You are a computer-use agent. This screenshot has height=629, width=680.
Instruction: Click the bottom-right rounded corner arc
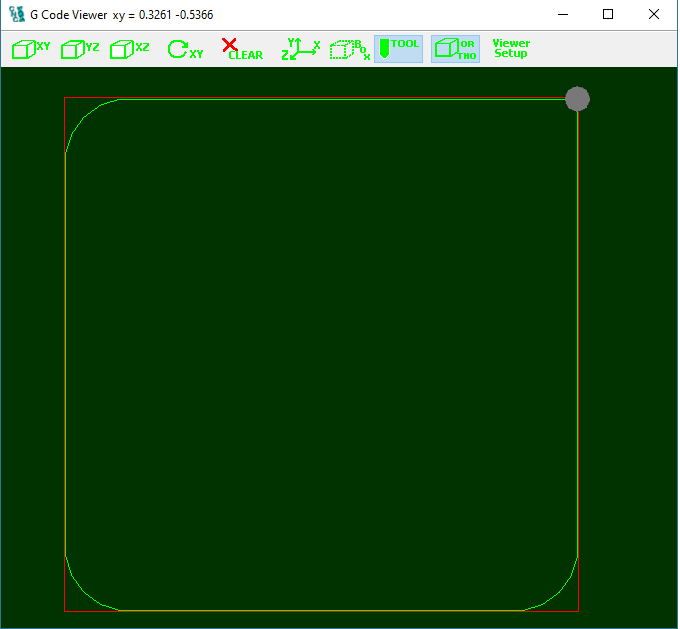tap(561, 593)
